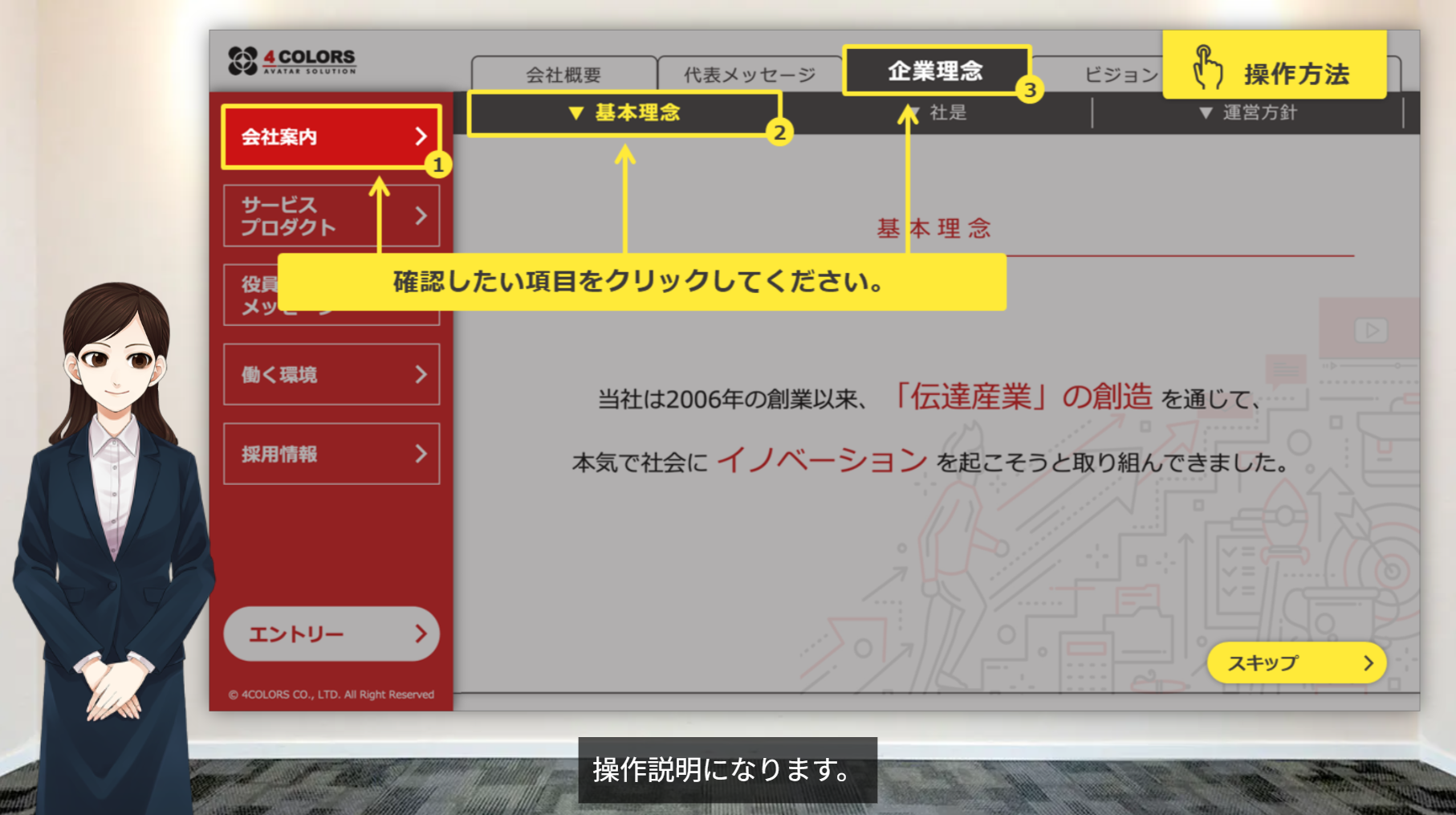Click the 確認したい項目 yellow instruction banner

(640, 283)
